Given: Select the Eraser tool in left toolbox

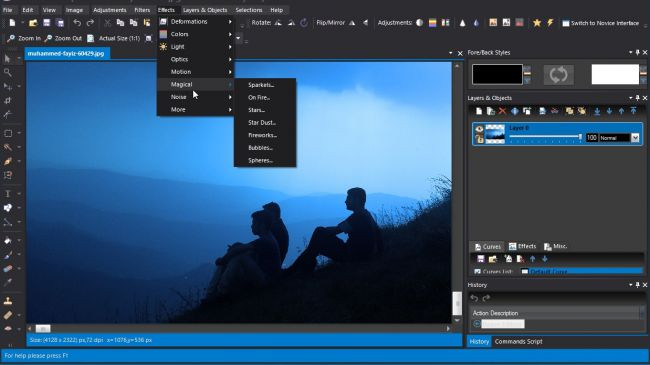Looking at the screenshot, I should pyautogui.click(x=7, y=269).
